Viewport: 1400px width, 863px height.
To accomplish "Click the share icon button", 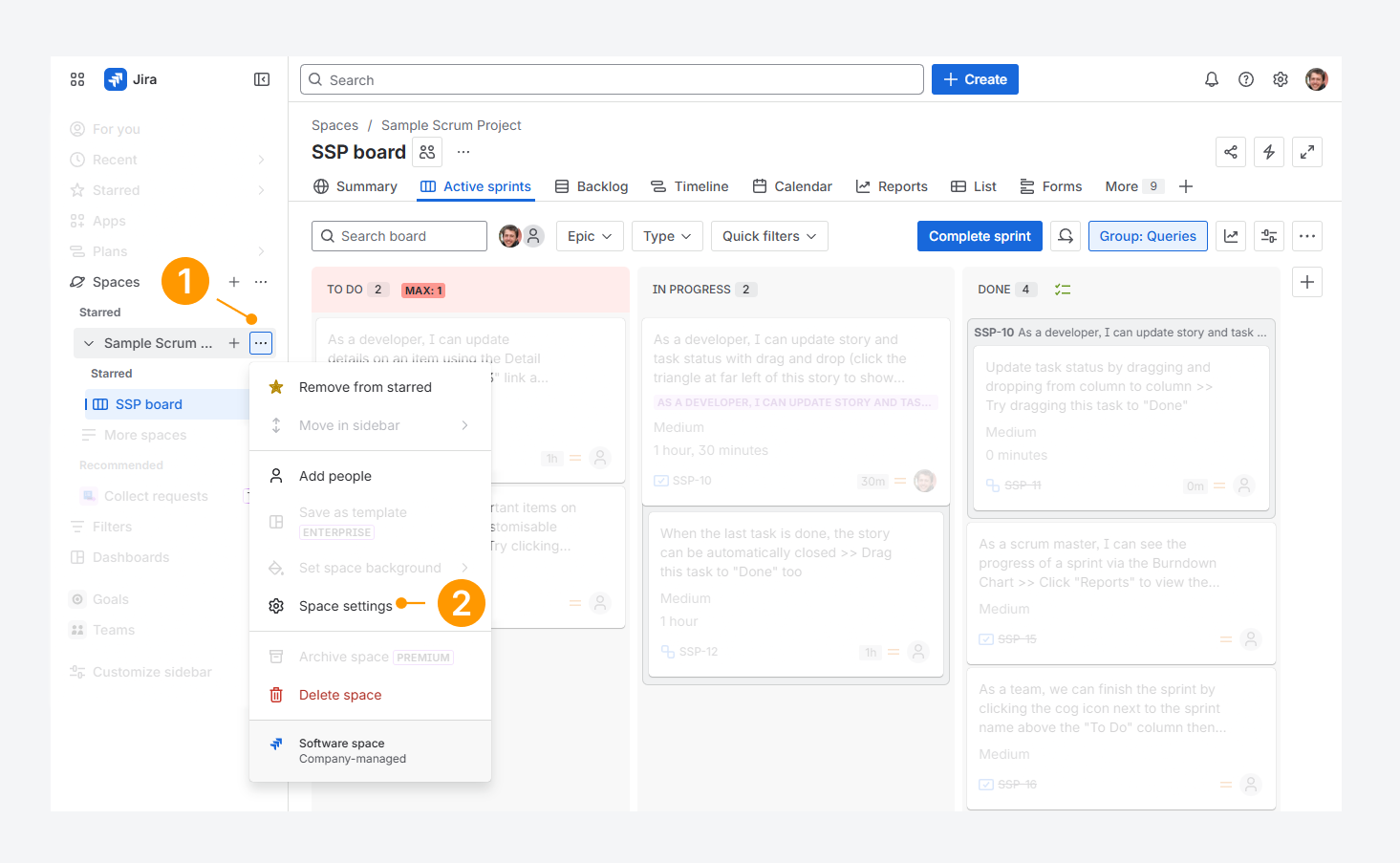I will coord(1231,152).
